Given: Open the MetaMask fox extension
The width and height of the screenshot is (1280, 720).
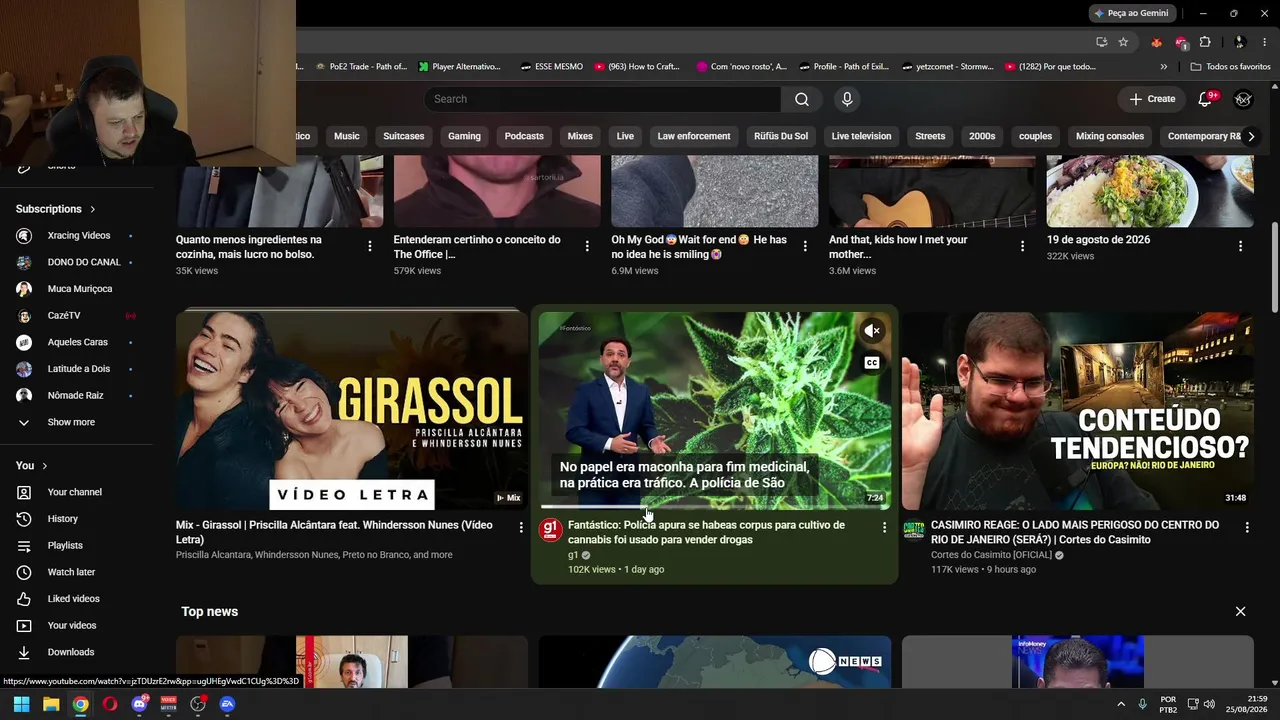Looking at the screenshot, I should click(x=1157, y=42).
